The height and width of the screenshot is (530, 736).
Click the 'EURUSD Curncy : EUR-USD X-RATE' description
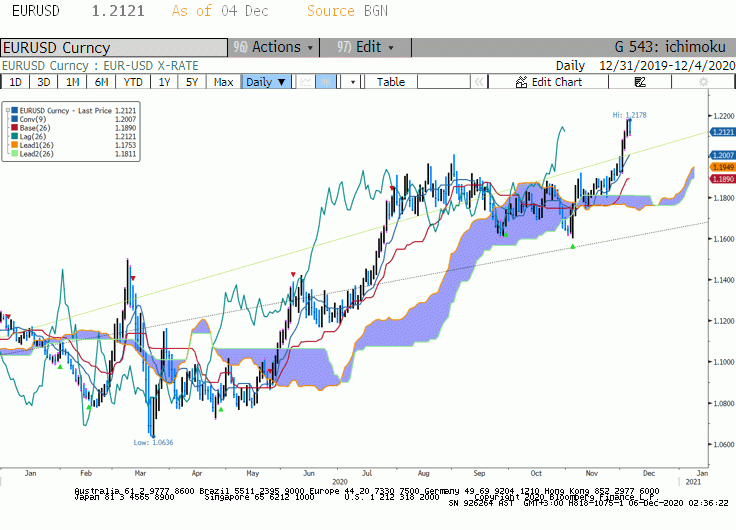click(x=100, y=66)
